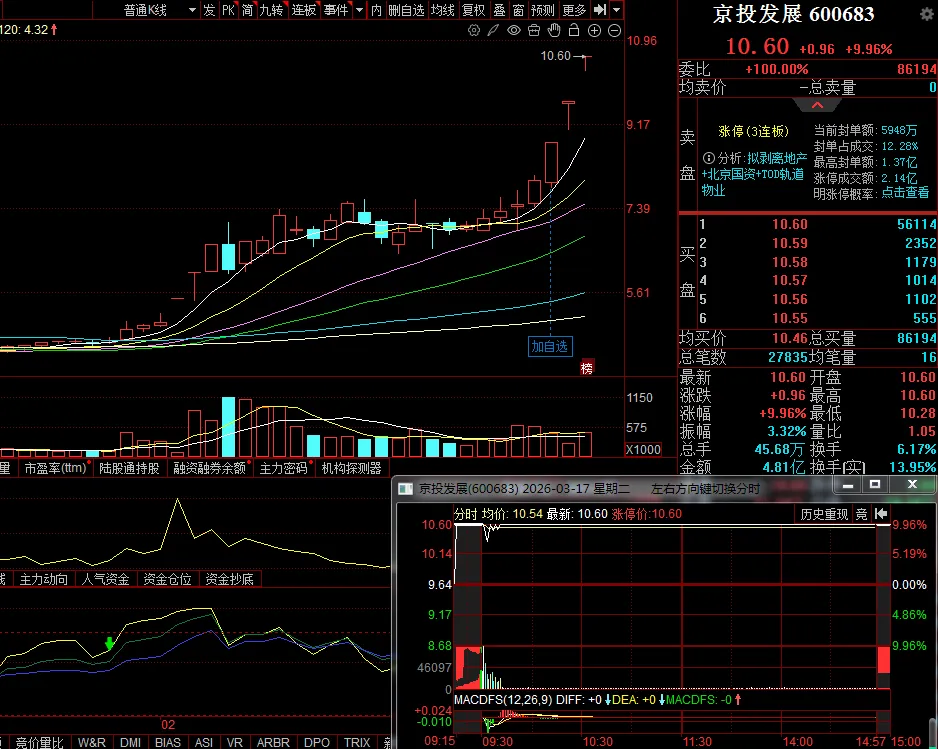Select the 资金抄底 tab
The image size is (938, 749).
[229, 579]
